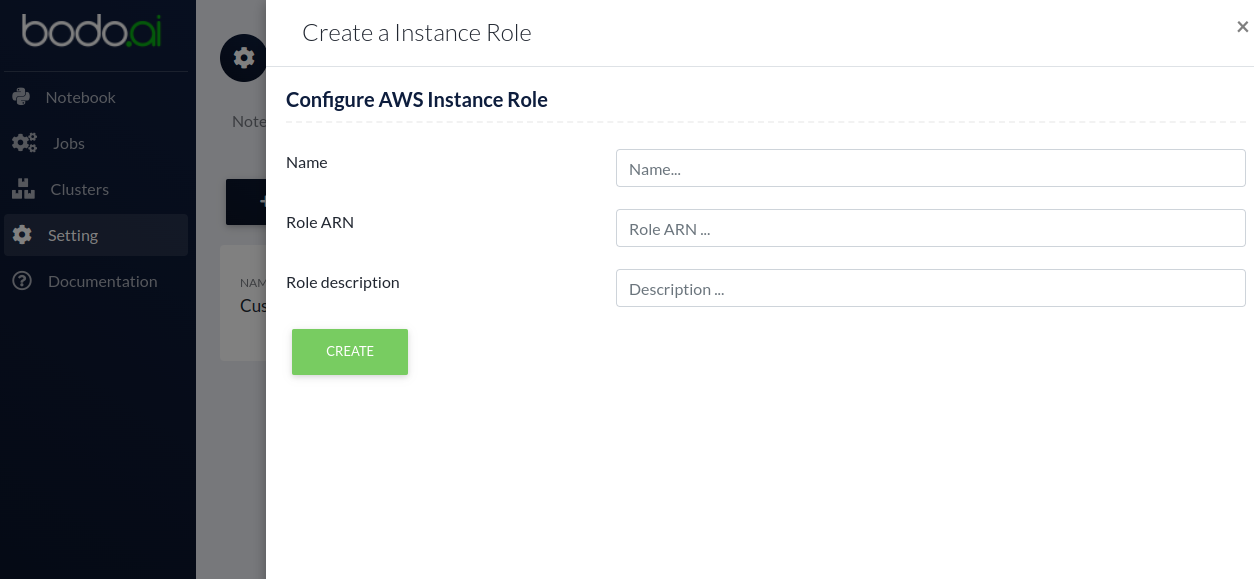Click the 'Role ARN' label
1254x579 pixels.
(x=320, y=222)
